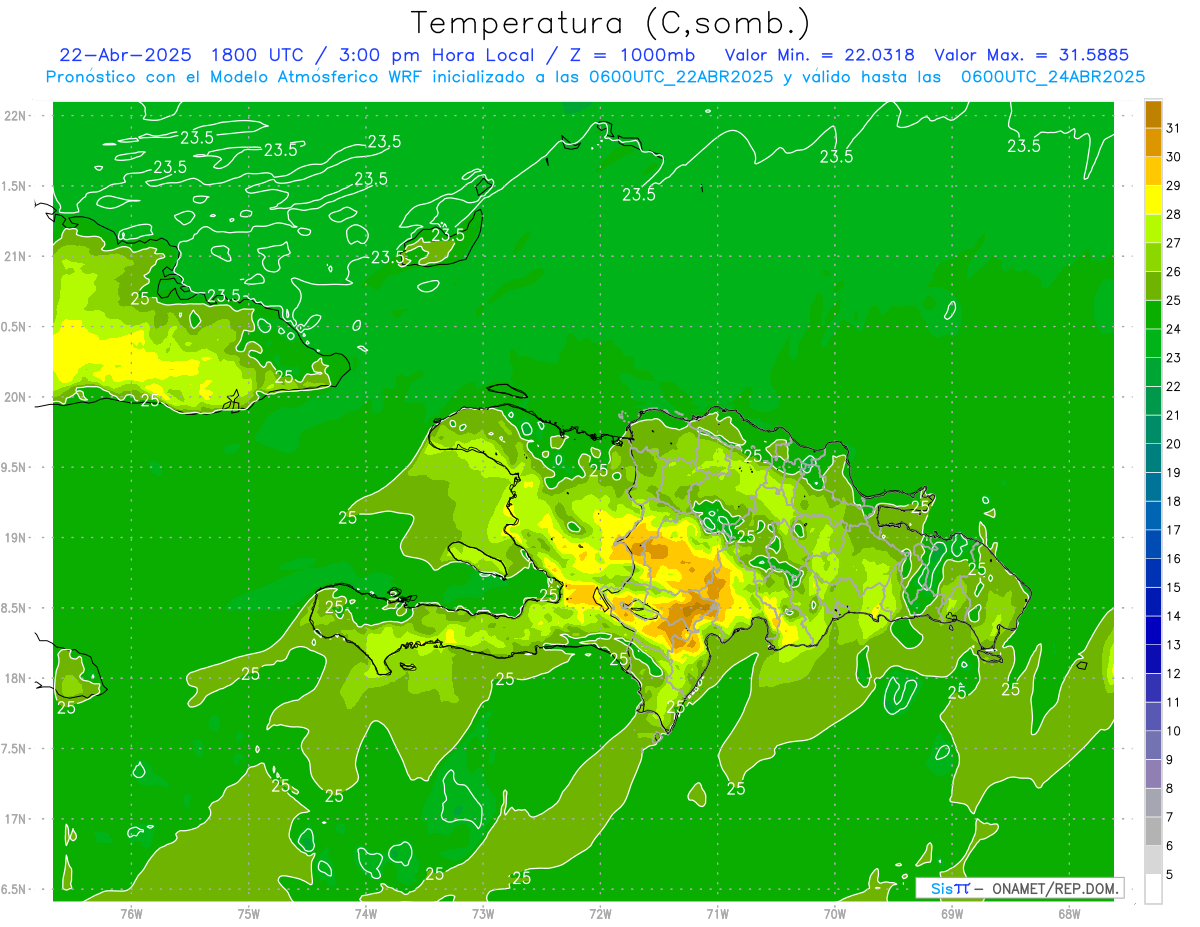This screenshot has width=1200, height=927.
Task: Pick the white swatch below 5
Action: [1153, 889]
